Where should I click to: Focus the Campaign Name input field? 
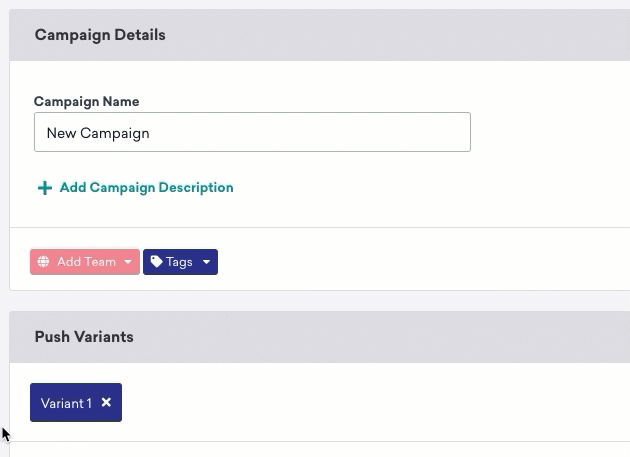[252, 132]
